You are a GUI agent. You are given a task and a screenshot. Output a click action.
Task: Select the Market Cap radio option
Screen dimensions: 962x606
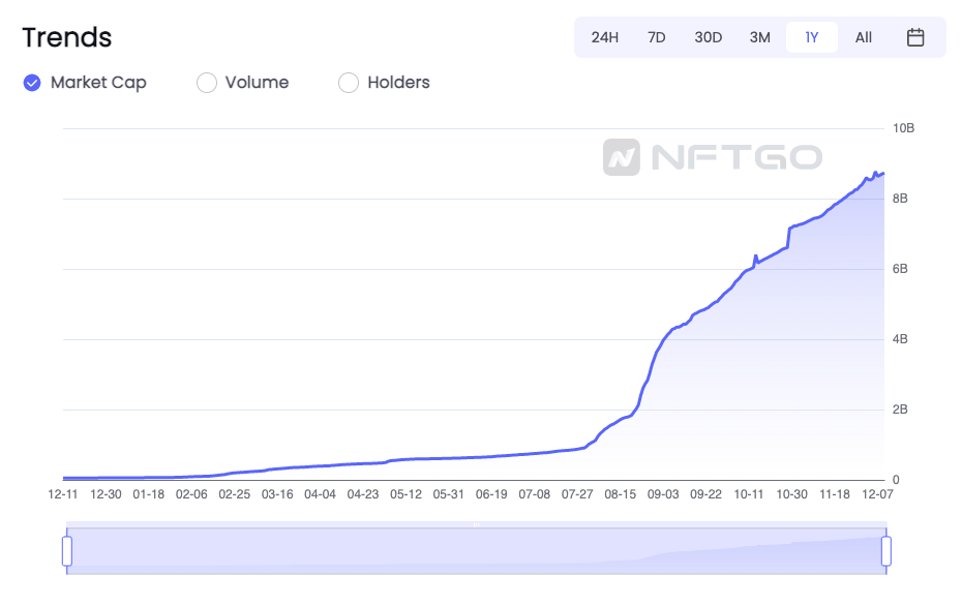pyautogui.click(x=33, y=83)
